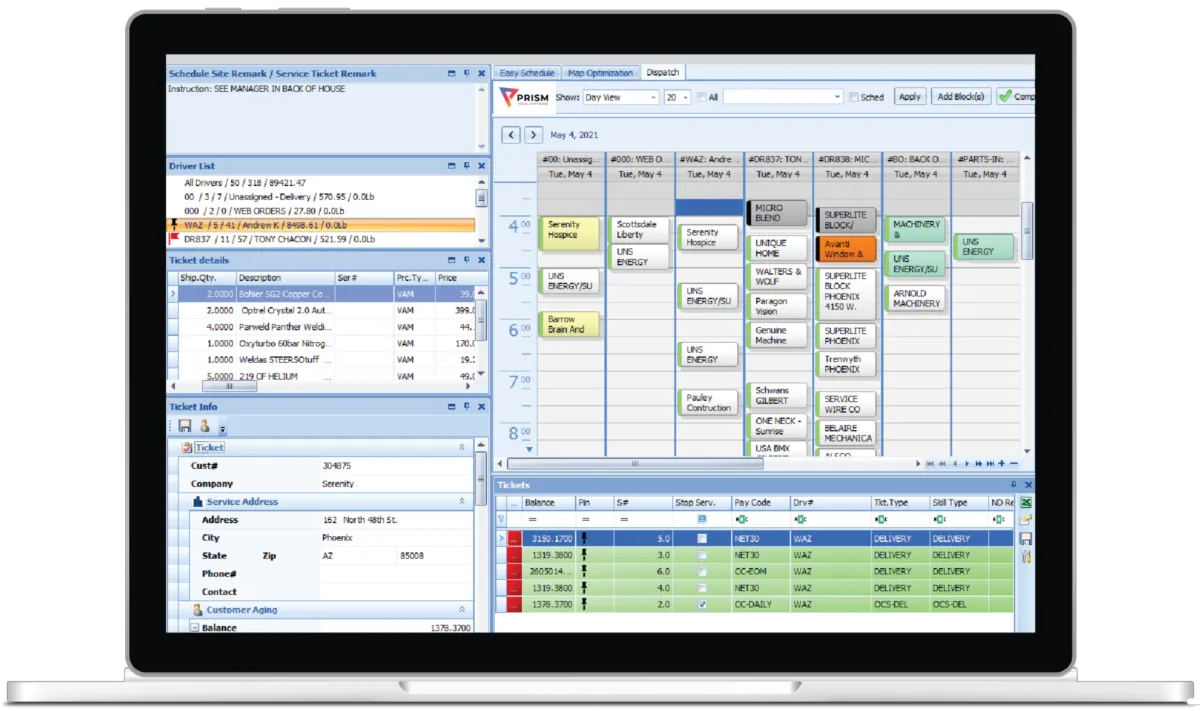Sort by the Description column header
Image resolution: width=1200 pixels, height=711 pixels.
285,278
